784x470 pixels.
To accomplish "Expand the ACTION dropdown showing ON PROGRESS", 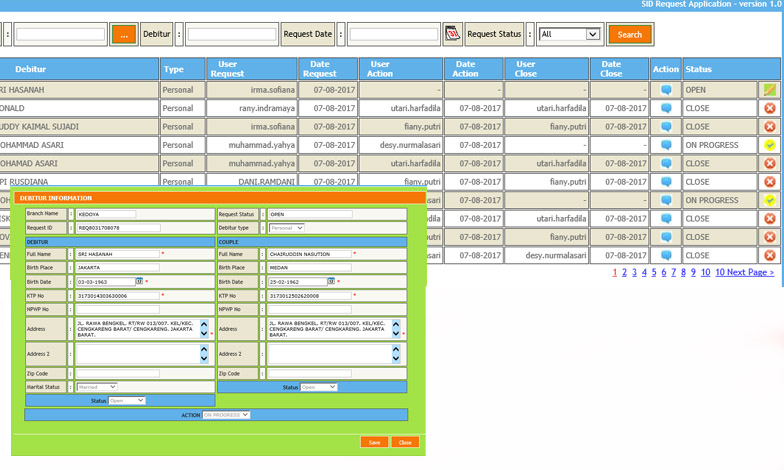I will [x=226, y=415].
